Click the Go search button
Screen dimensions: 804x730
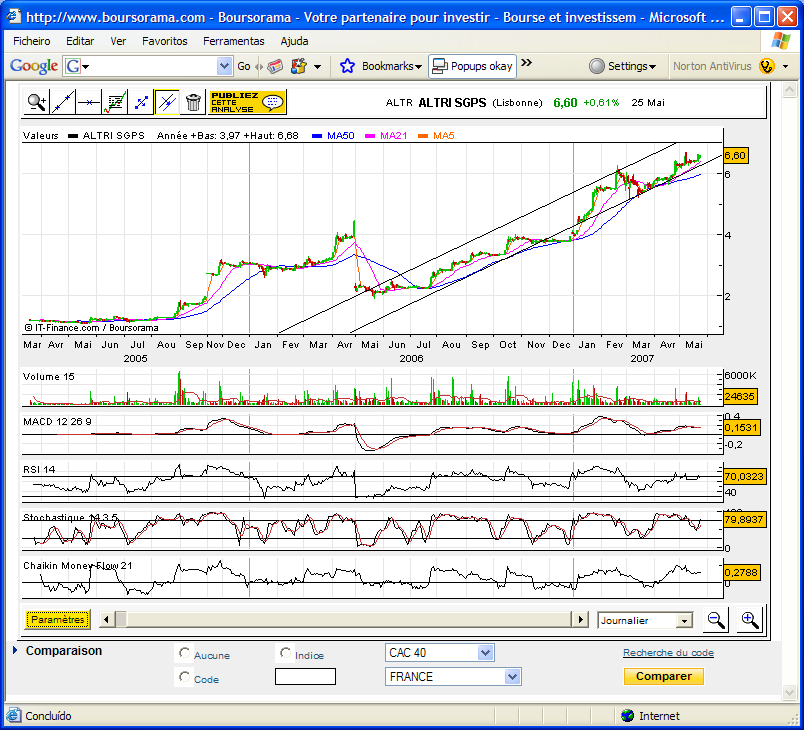(244, 66)
